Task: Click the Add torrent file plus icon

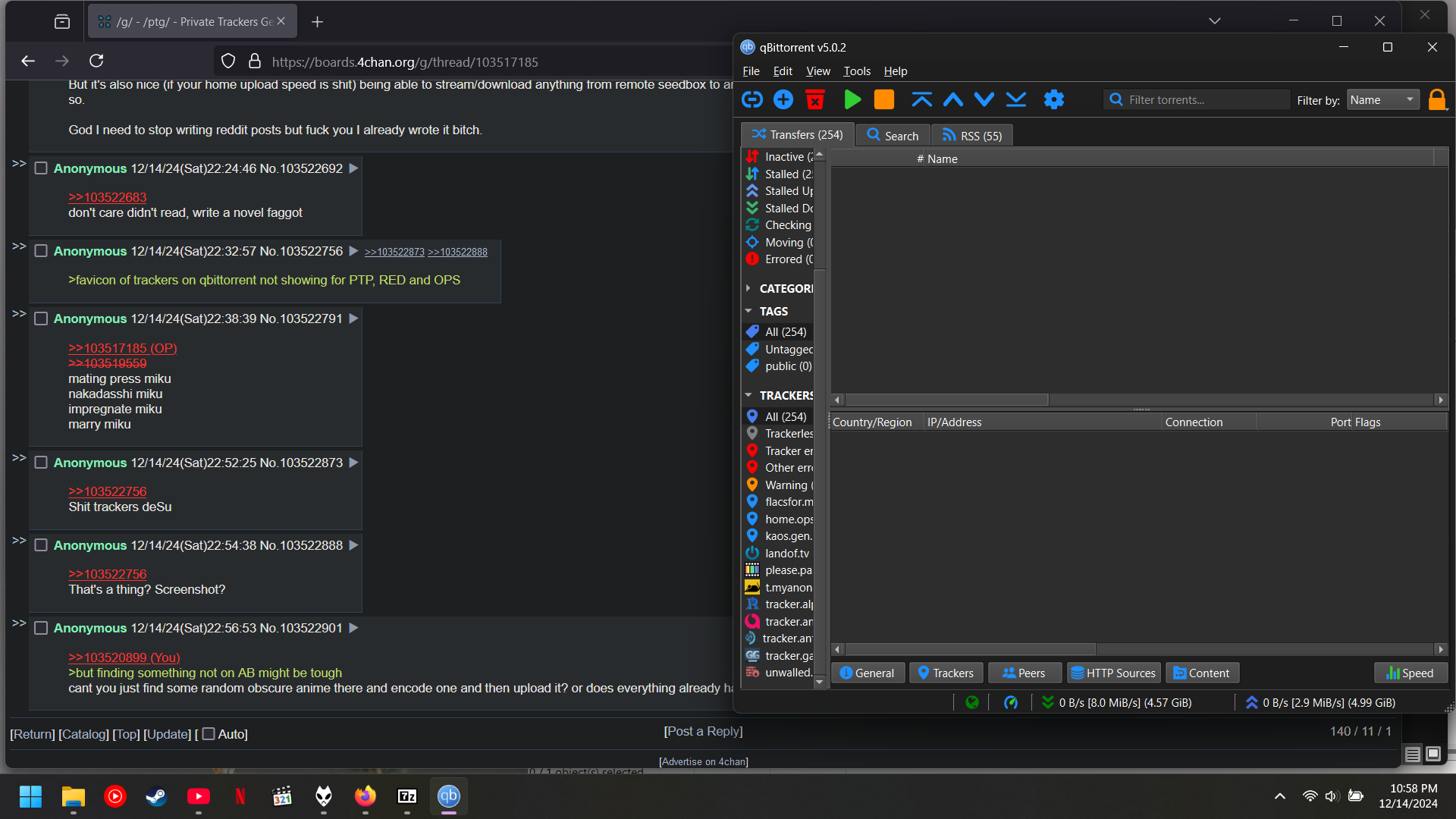Action: point(783,99)
